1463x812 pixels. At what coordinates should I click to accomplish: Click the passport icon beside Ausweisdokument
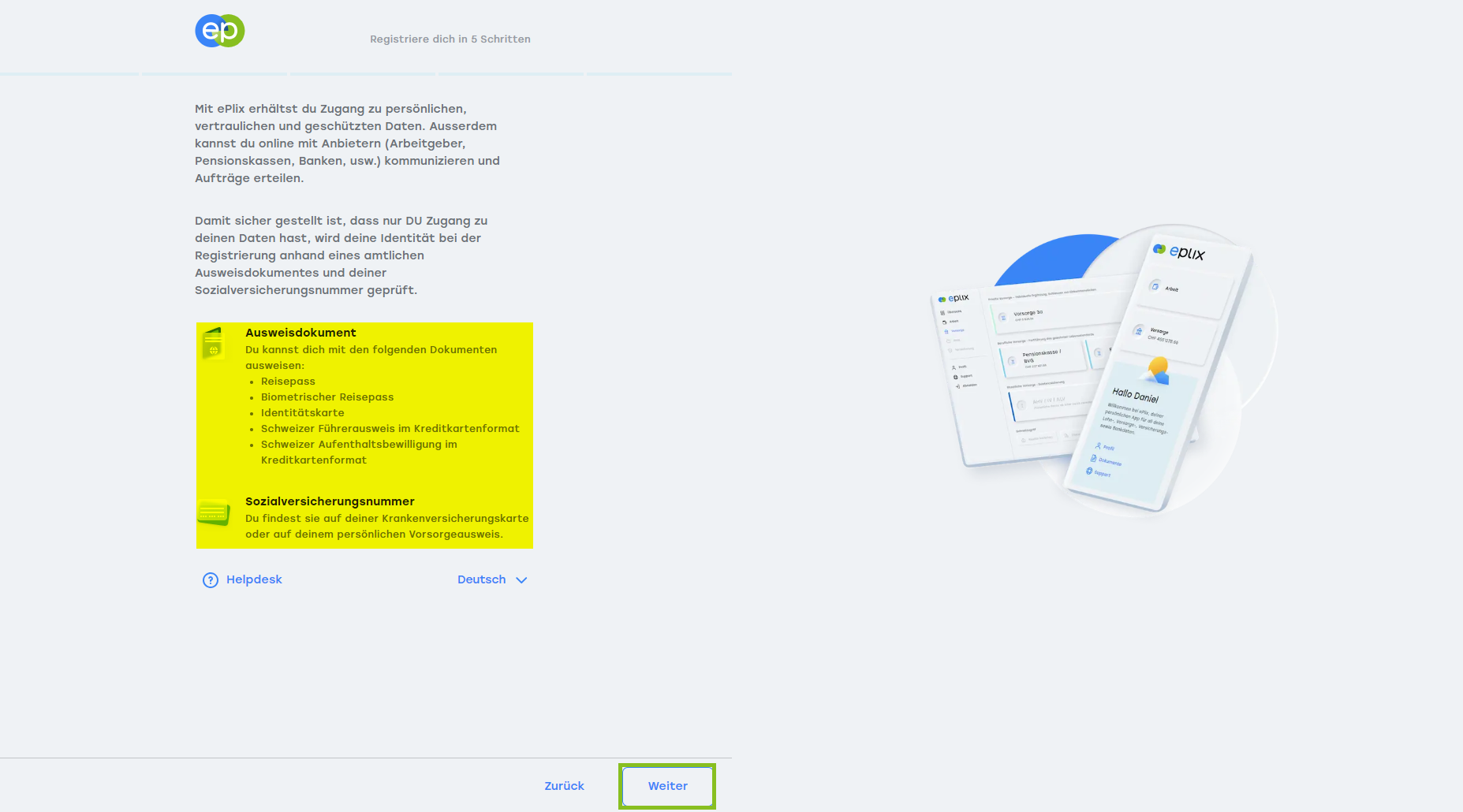click(213, 344)
